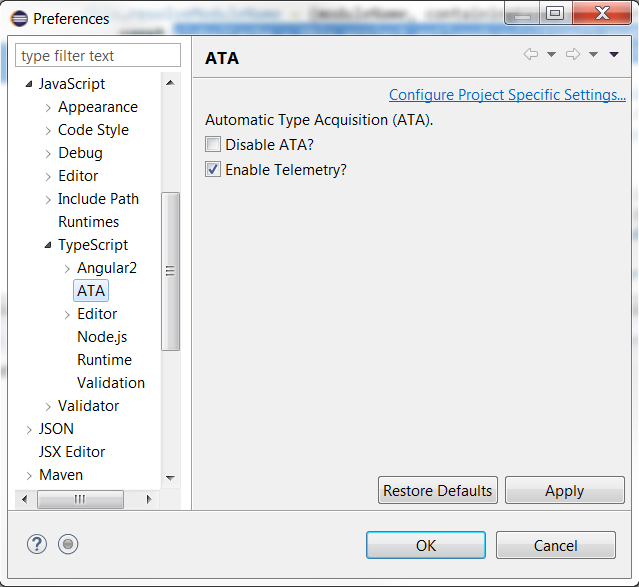Select the Appearance label

click(98, 107)
